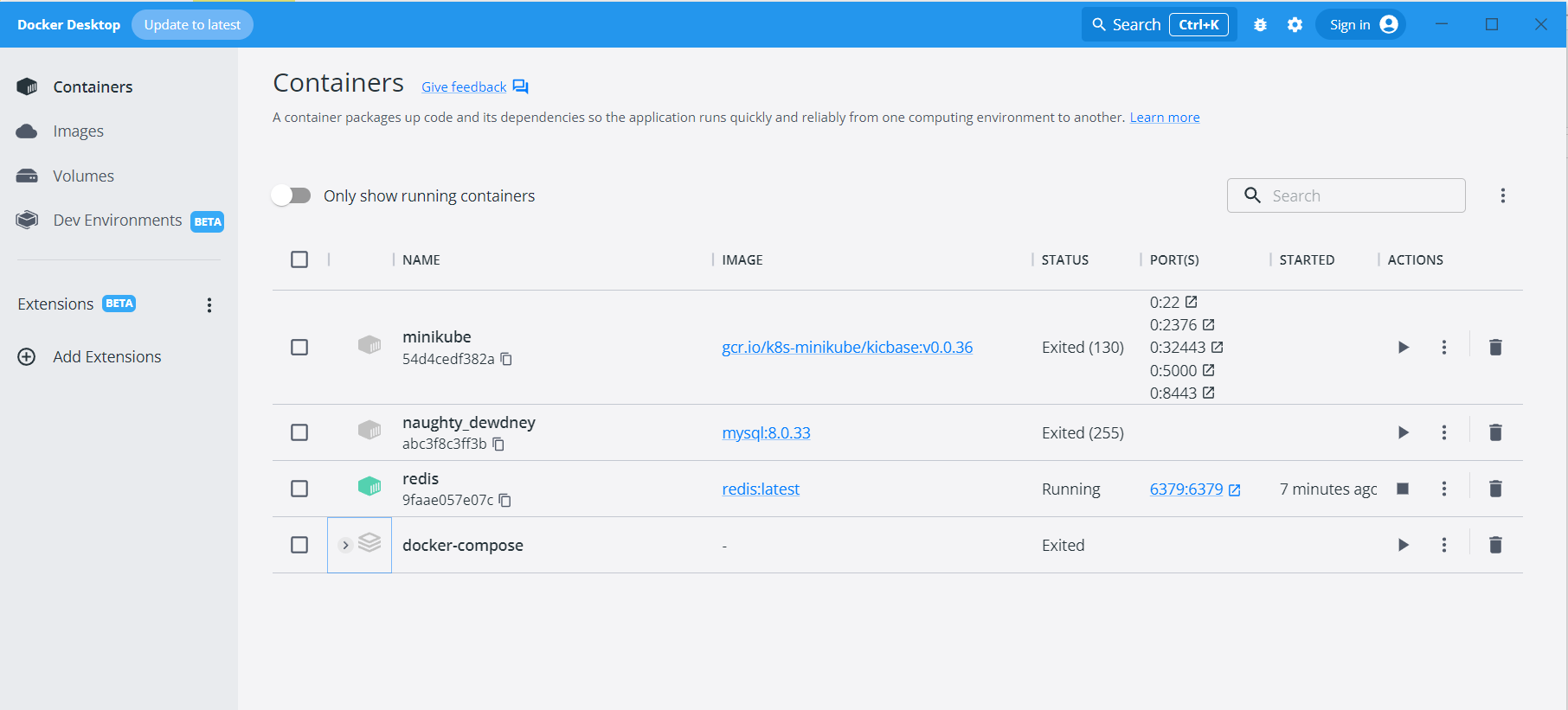1568x710 pixels.
Task: Click the Sign in button
Action: point(1360,24)
